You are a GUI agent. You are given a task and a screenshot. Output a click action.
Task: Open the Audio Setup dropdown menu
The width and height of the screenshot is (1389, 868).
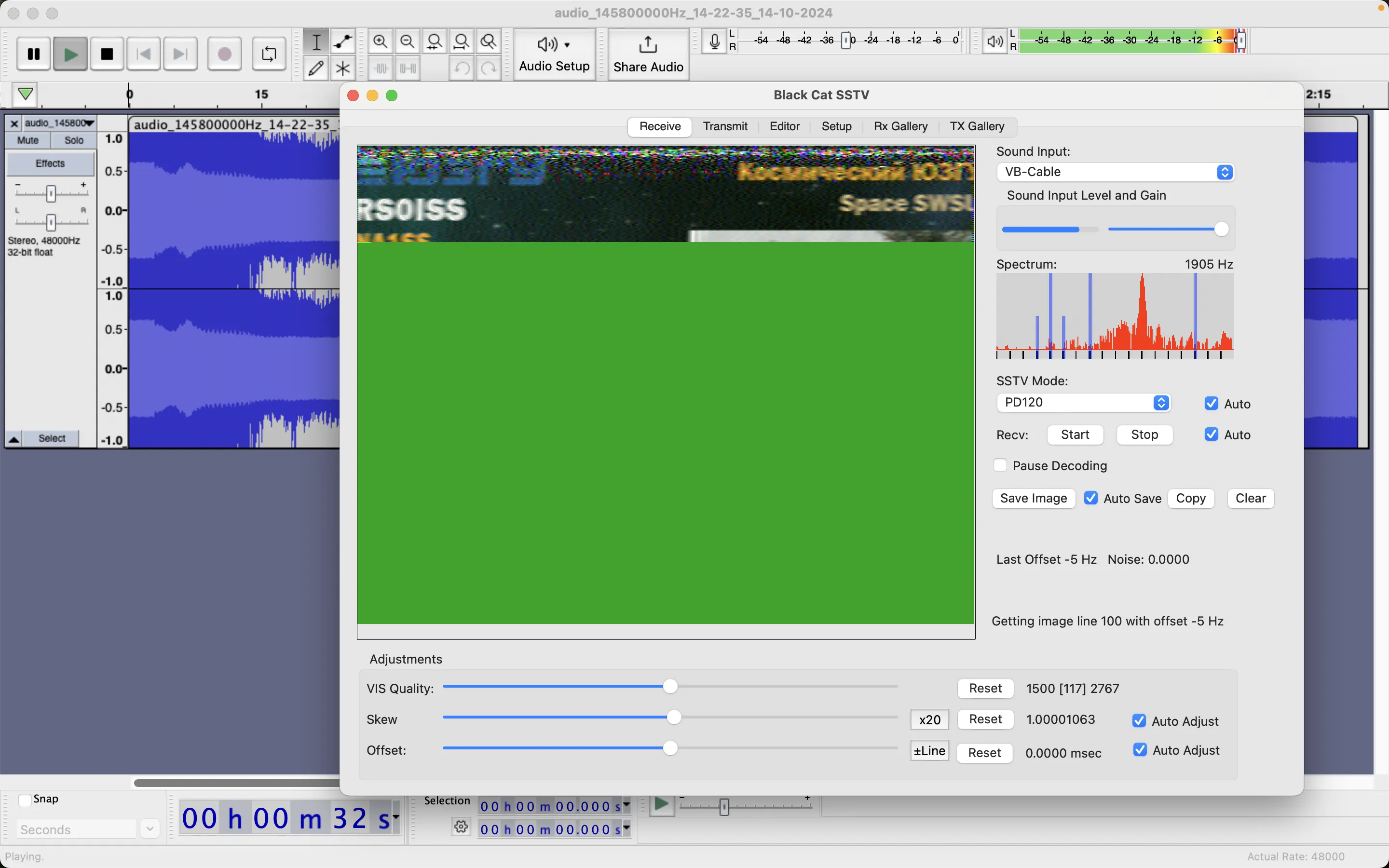coord(554,54)
